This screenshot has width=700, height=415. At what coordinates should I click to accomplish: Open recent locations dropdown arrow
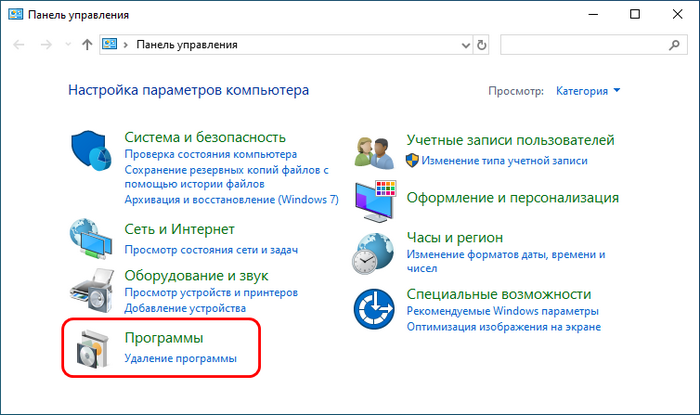coord(68,44)
